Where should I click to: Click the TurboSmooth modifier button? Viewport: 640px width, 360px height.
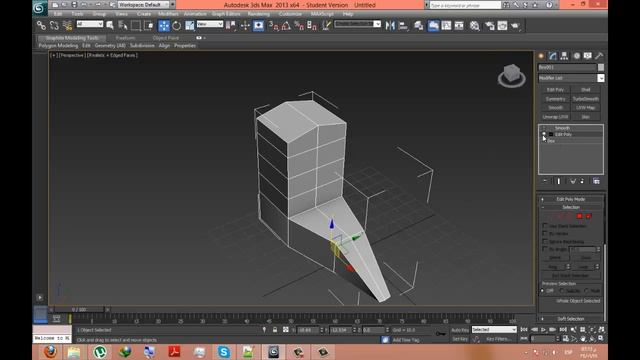pos(585,98)
